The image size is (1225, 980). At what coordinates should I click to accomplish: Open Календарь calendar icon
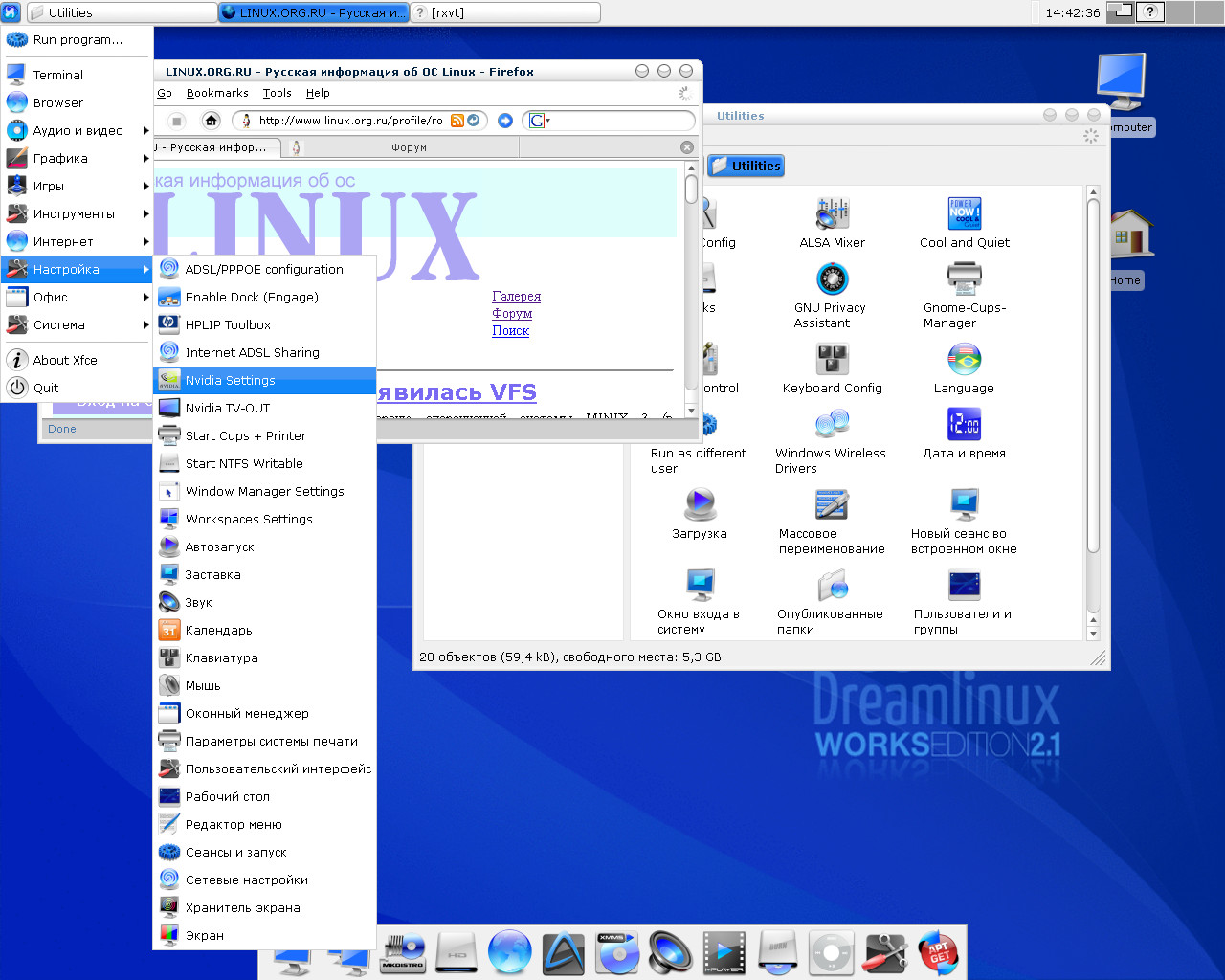pyautogui.click(x=169, y=630)
